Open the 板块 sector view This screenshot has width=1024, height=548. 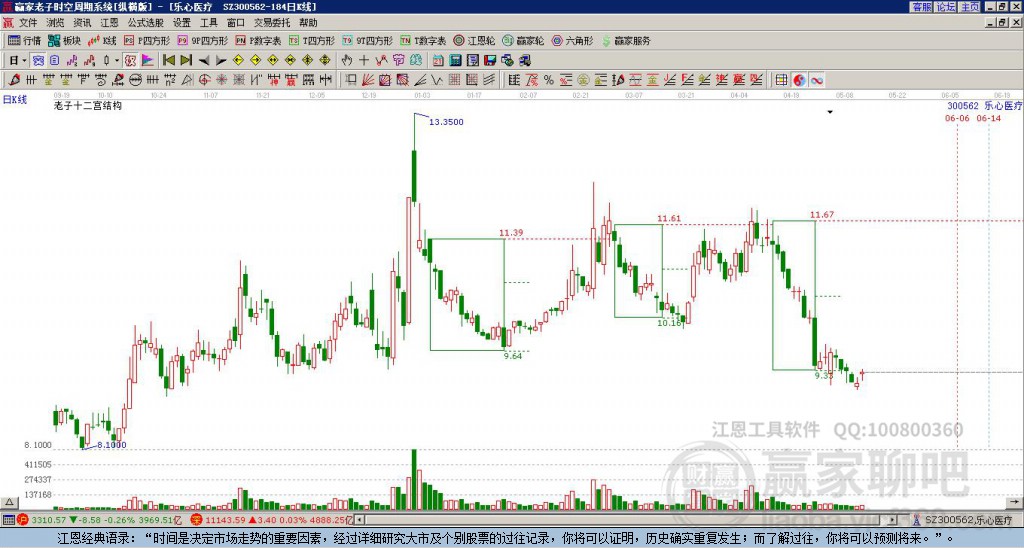[65, 40]
